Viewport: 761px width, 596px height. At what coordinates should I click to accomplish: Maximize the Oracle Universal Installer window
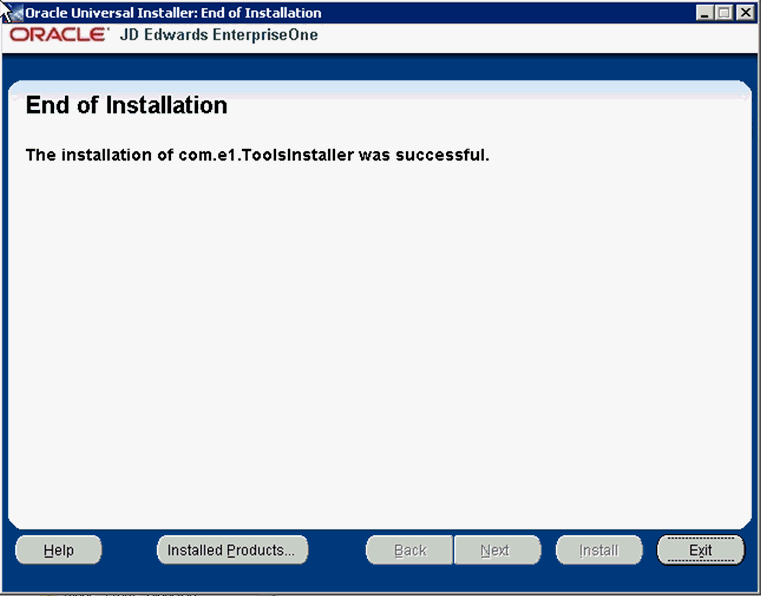[724, 13]
